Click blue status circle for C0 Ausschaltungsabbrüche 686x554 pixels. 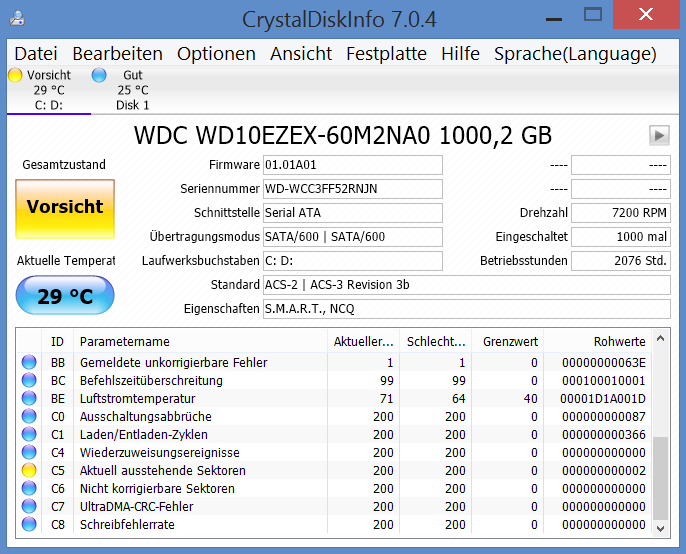pos(29,416)
